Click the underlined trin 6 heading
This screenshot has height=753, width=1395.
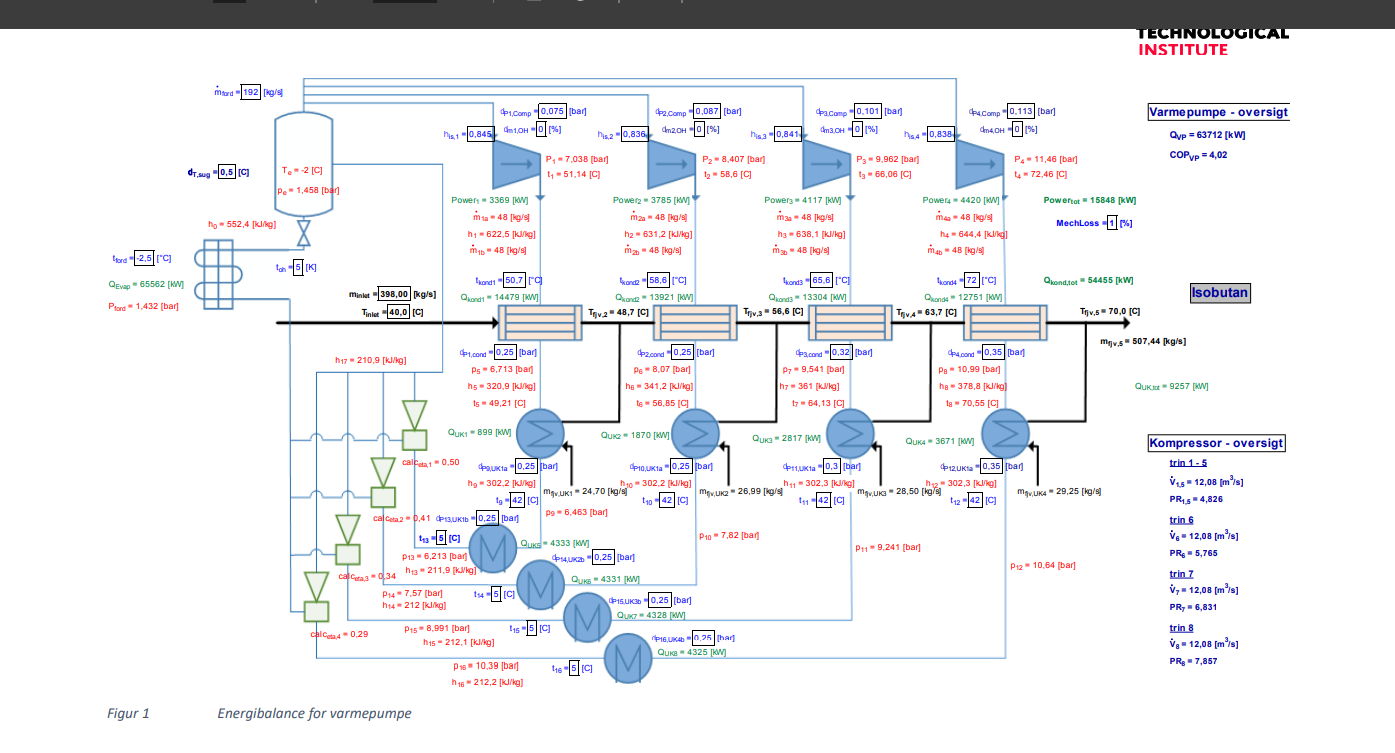pos(1181,520)
